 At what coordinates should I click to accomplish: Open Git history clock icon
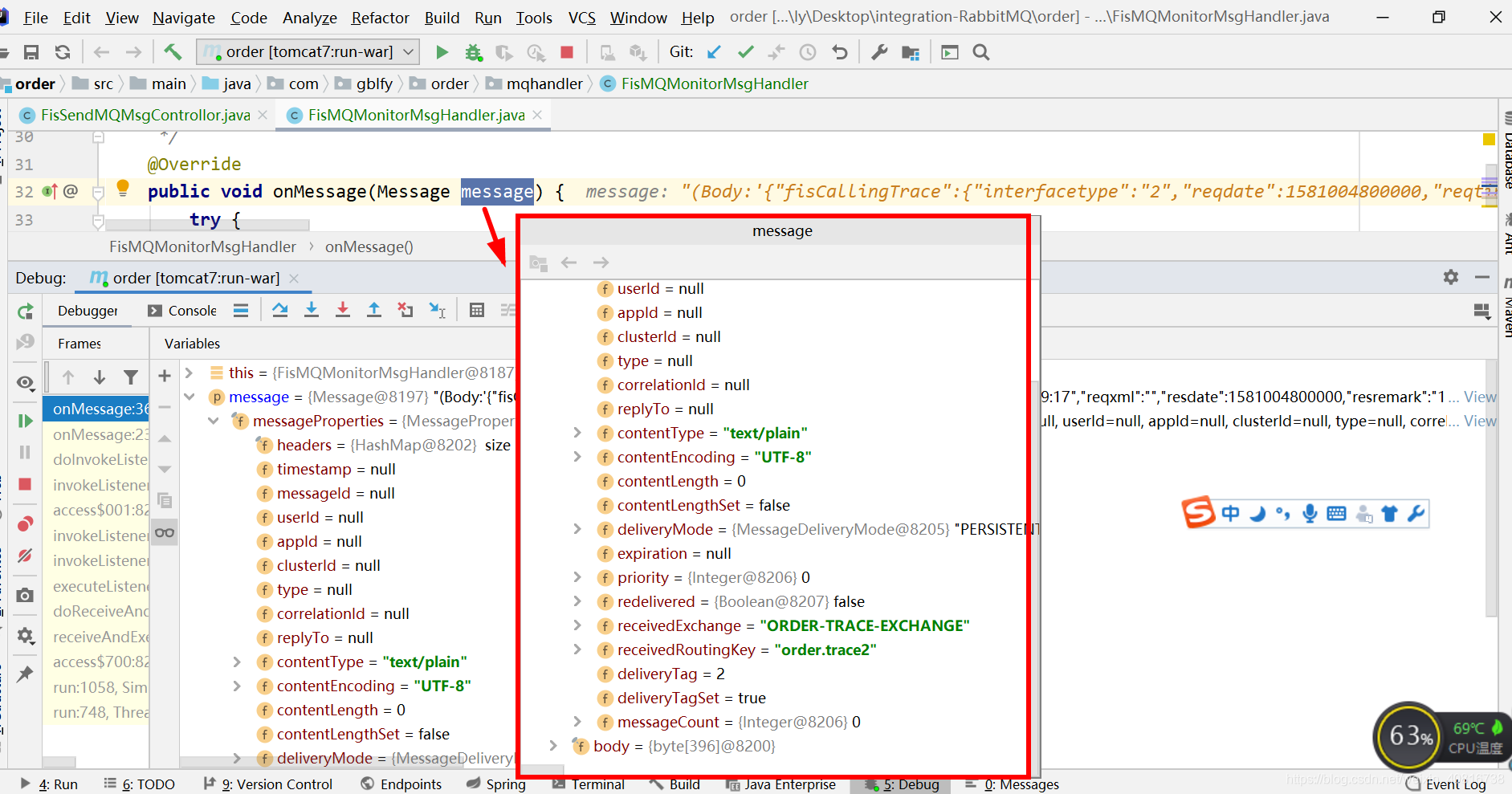(x=808, y=52)
